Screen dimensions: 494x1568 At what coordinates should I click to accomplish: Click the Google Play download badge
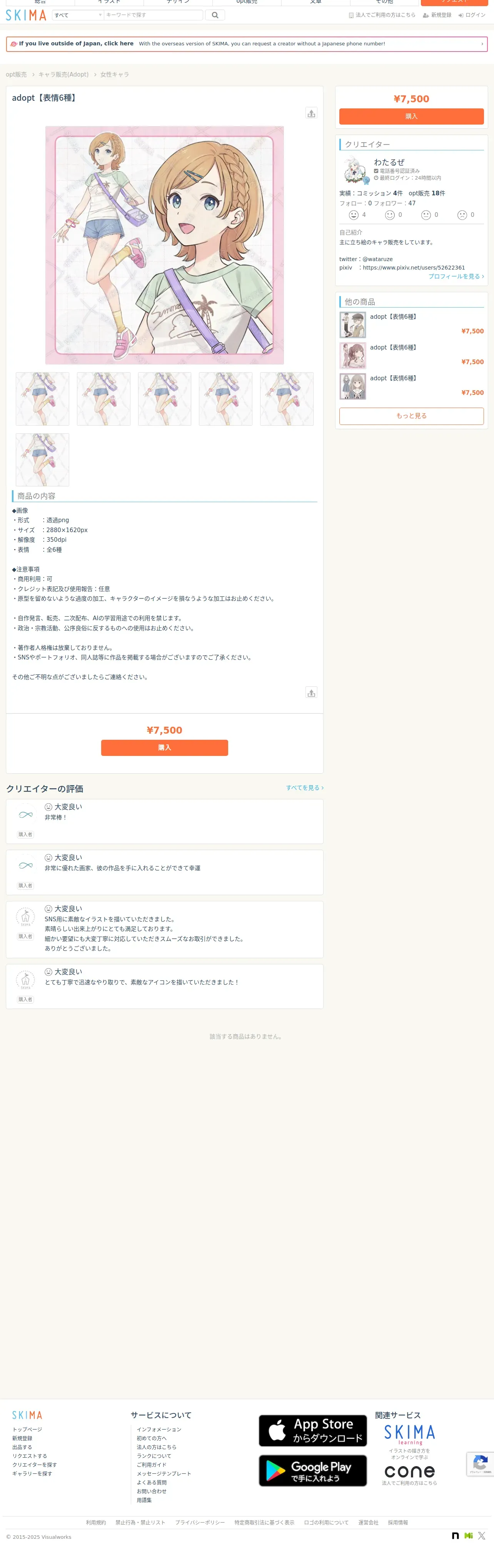pos(312,1471)
